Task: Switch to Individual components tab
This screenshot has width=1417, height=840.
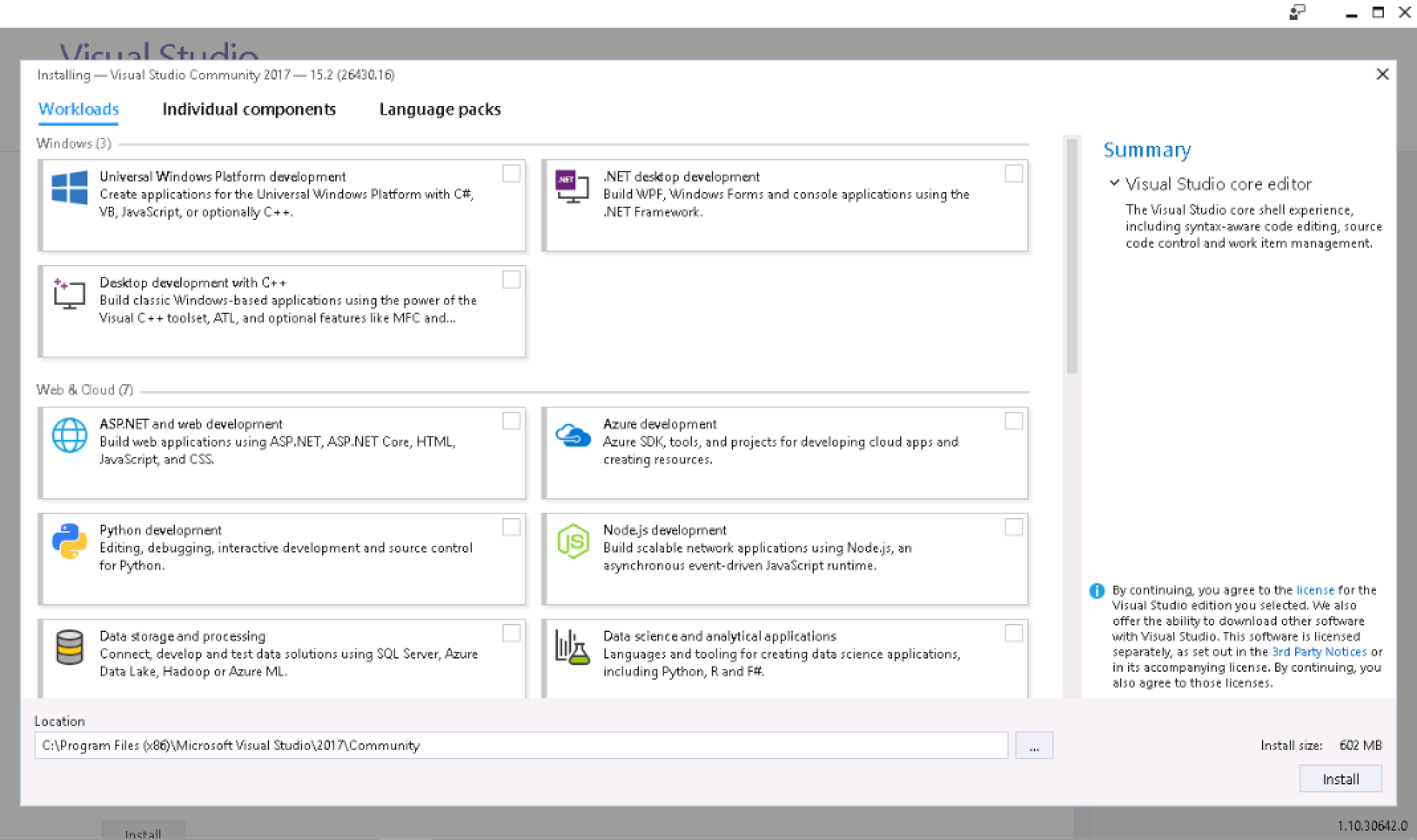Action: 249,109
